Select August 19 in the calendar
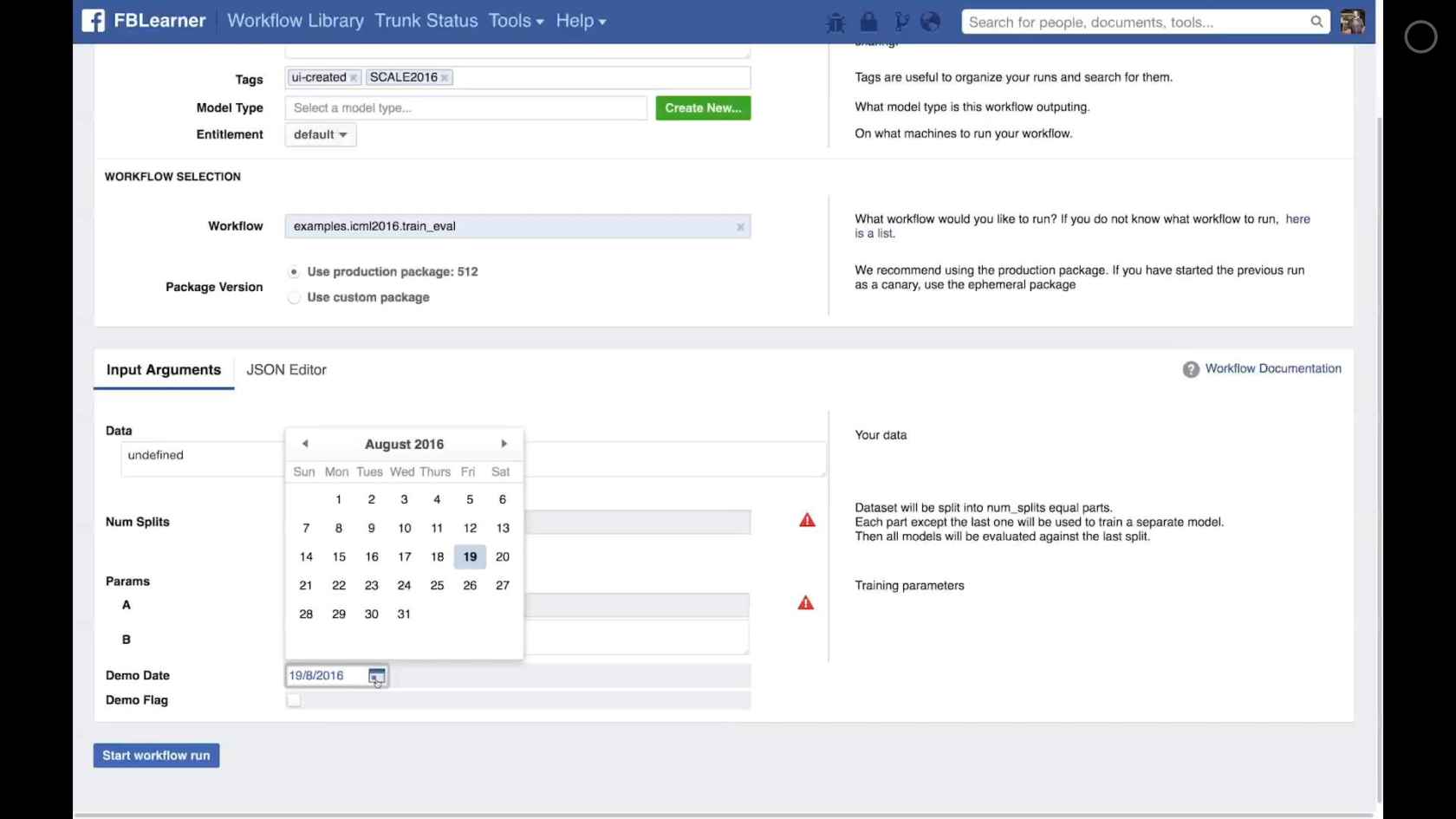This screenshot has width=1456, height=819. (x=470, y=556)
